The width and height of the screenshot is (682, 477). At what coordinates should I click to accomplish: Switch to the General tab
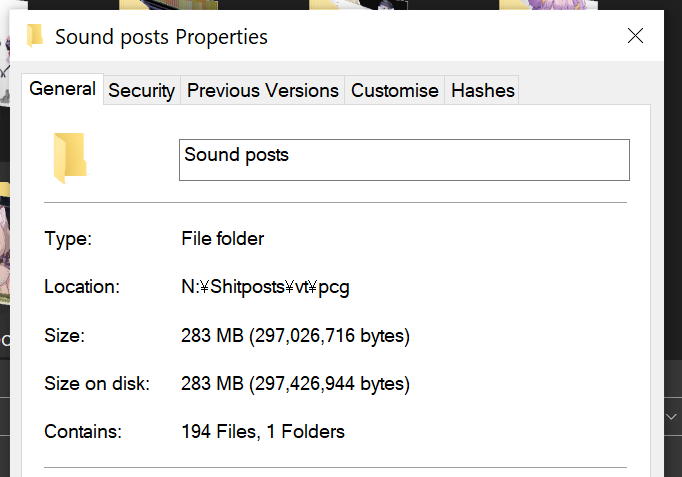pos(62,89)
